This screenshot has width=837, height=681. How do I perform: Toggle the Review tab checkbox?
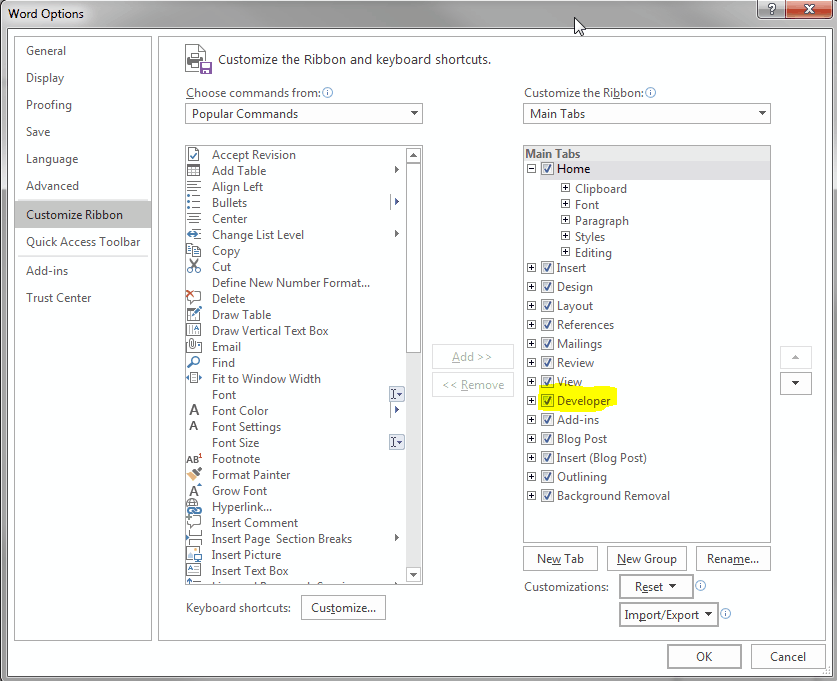click(x=548, y=362)
